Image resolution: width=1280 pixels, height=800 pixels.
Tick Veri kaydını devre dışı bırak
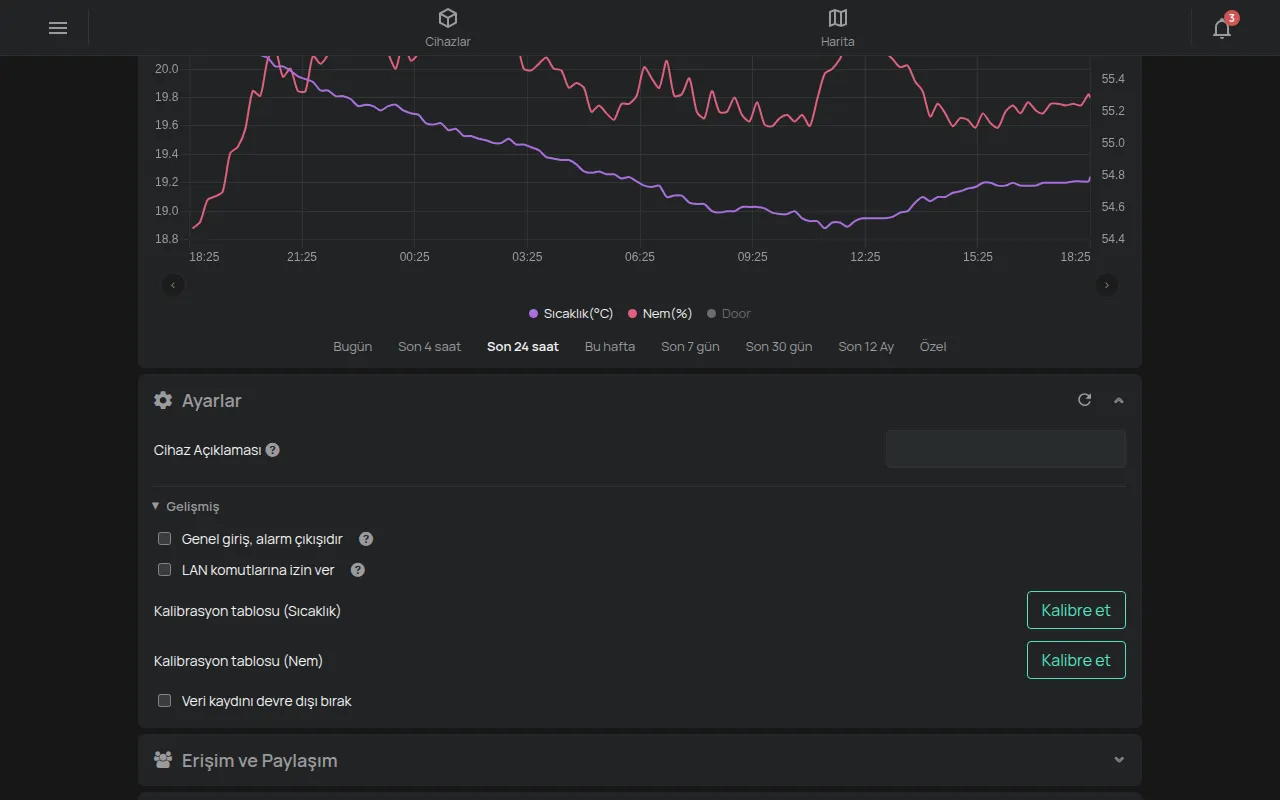coord(165,701)
